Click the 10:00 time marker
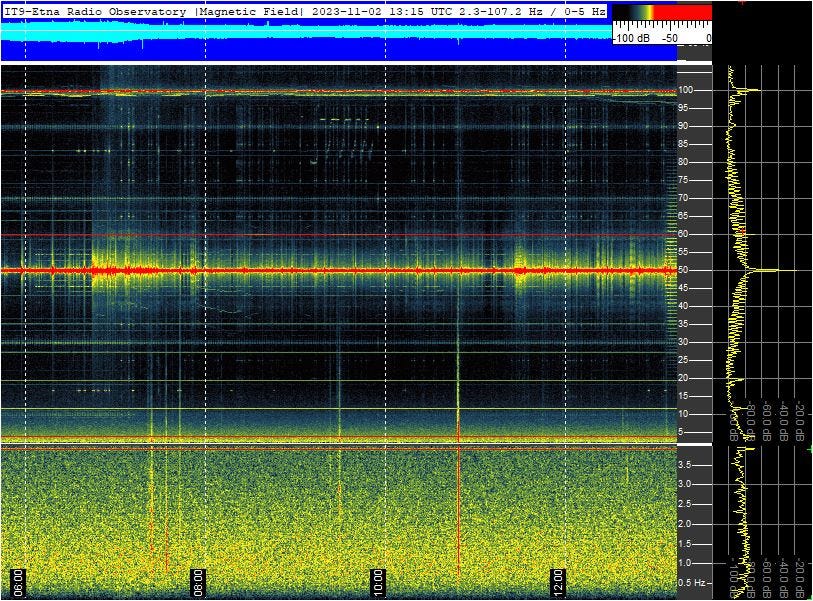 point(378,582)
